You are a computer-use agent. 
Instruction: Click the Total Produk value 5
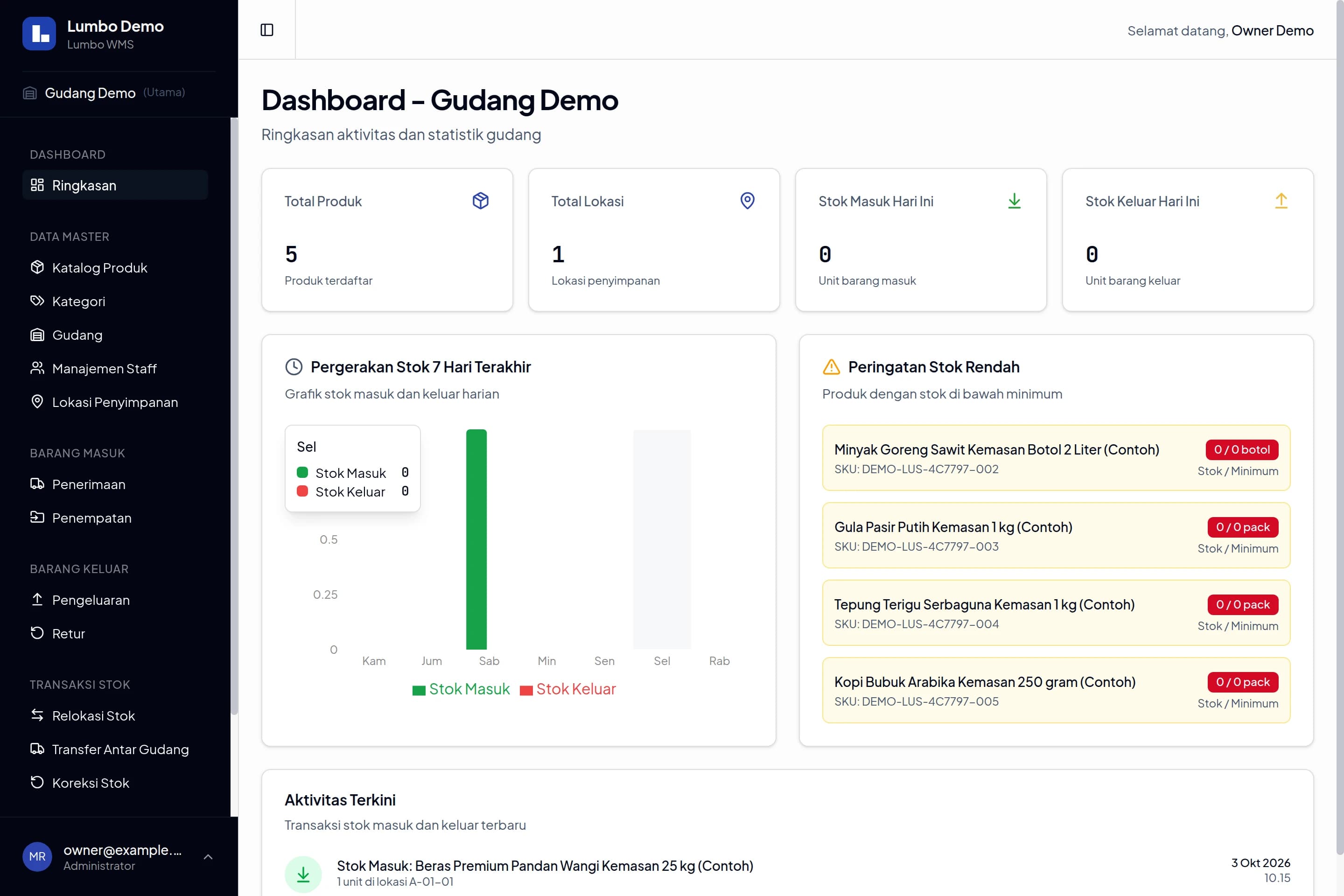pyautogui.click(x=291, y=254)
